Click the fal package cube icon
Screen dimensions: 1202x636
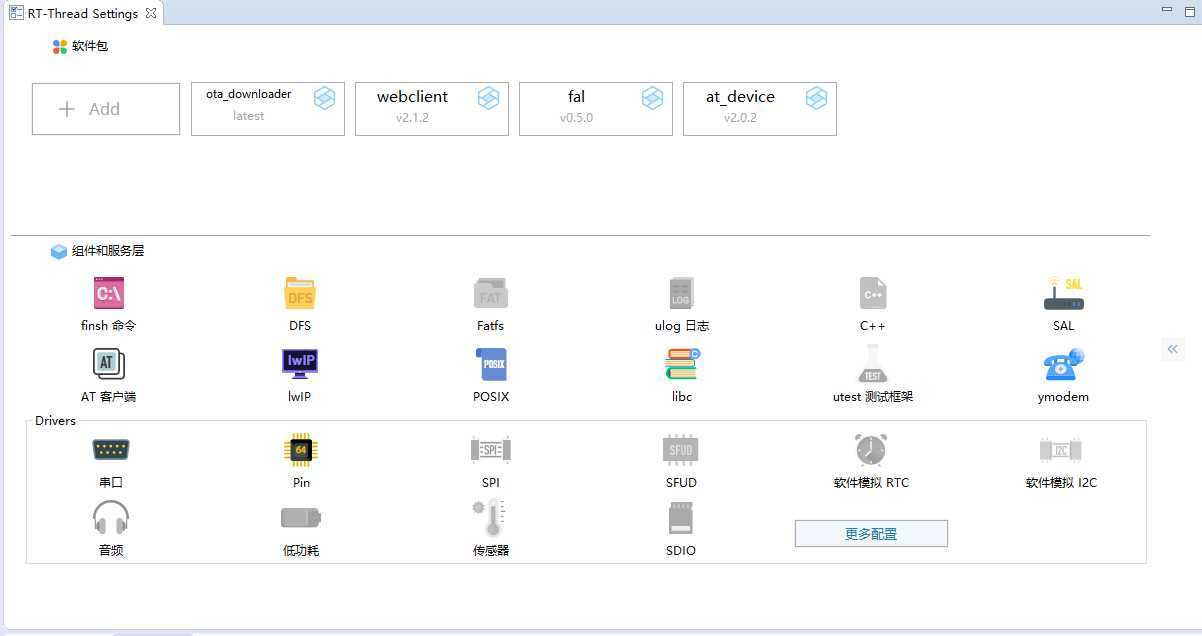pyautogui.click(x=652, y=98)
